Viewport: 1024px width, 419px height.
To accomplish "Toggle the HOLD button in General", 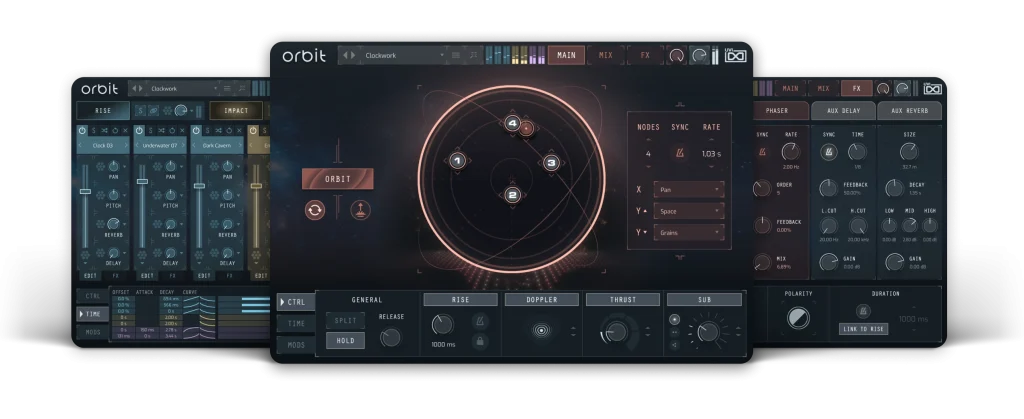I will 345,341.
